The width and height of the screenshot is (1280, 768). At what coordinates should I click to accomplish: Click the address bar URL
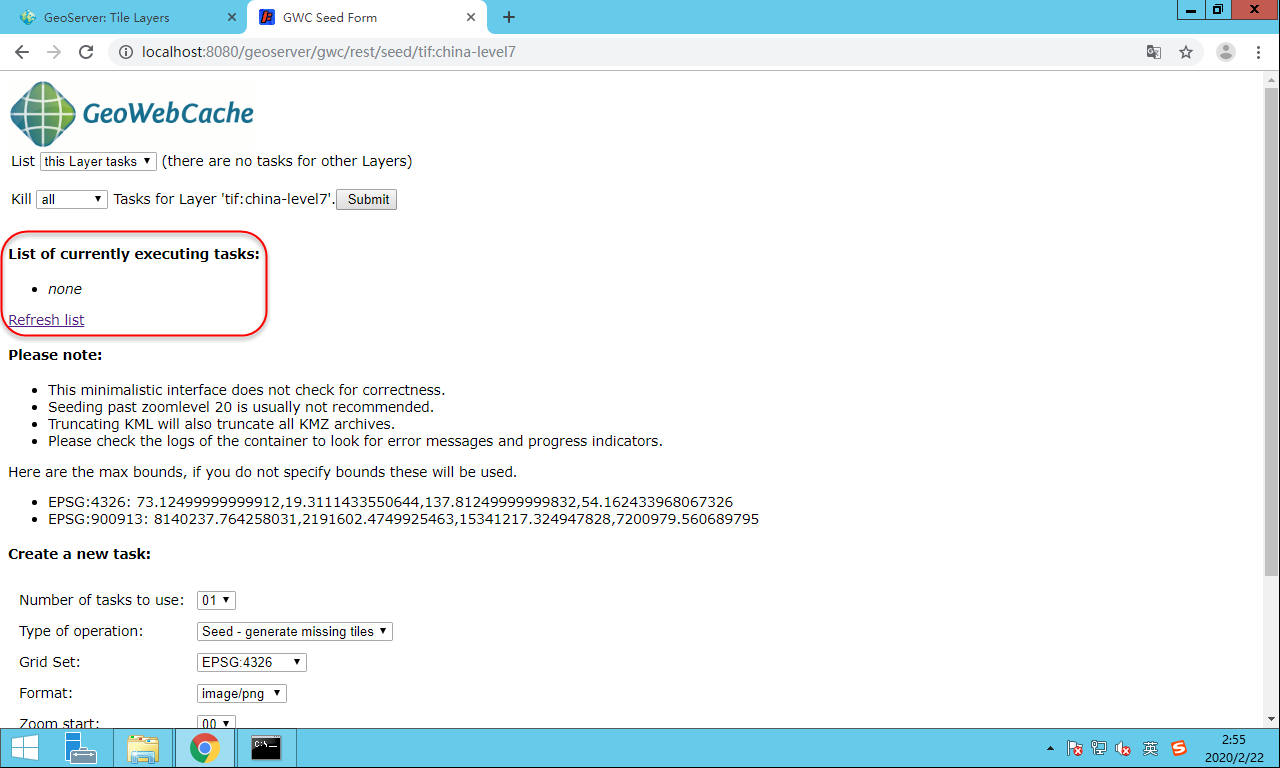[329, 52]
